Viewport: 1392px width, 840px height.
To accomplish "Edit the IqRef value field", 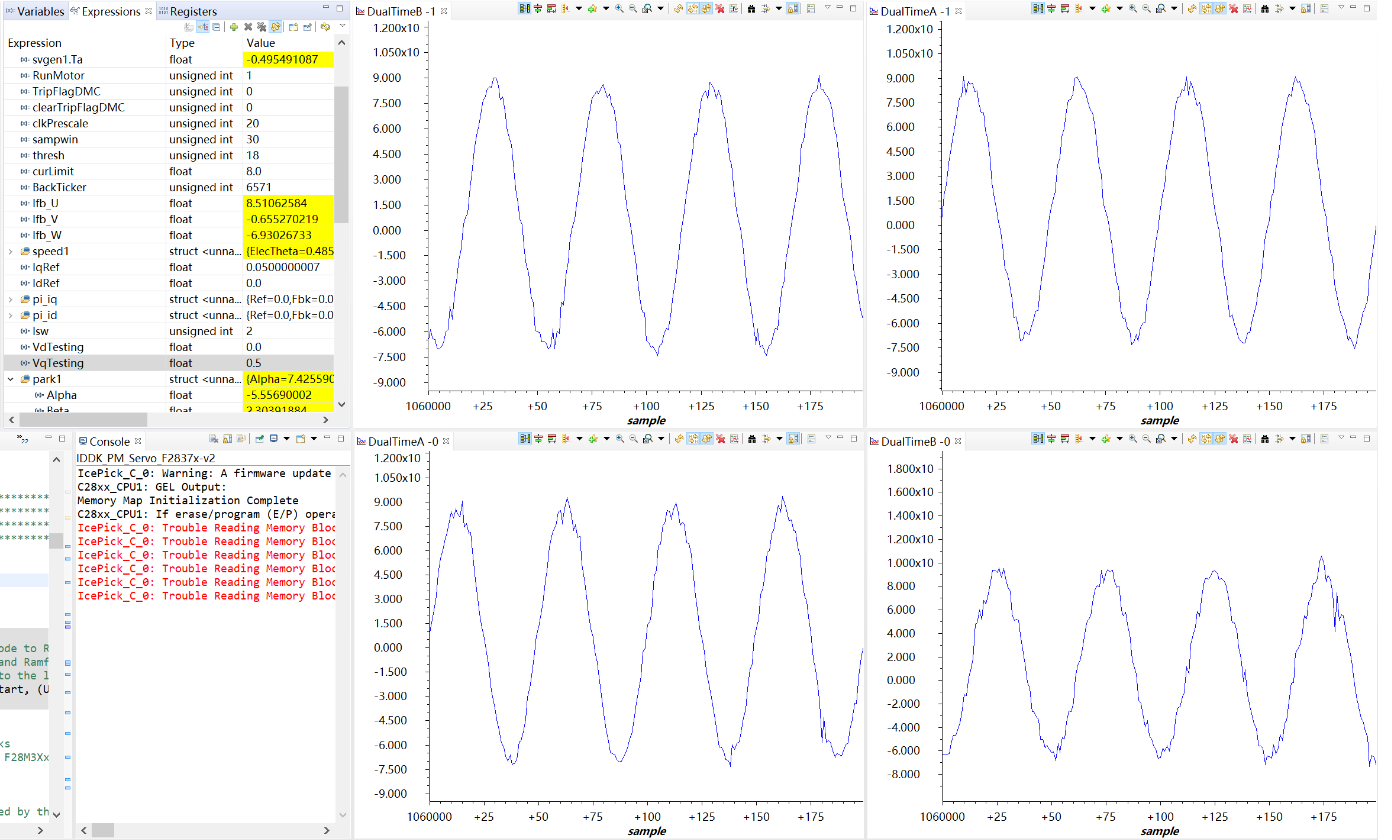I will click(x=289, y=267).
